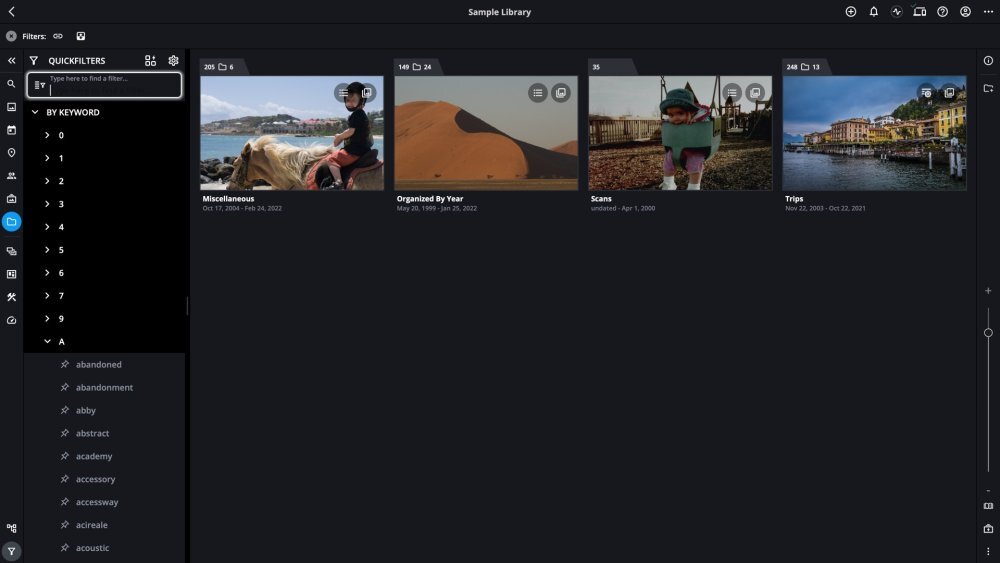Image resolution: width=1000 pixels, height=563 pixels.
Task: Toggle the QuickFilters panel button at bottom-left
Action: click(11, 551)
